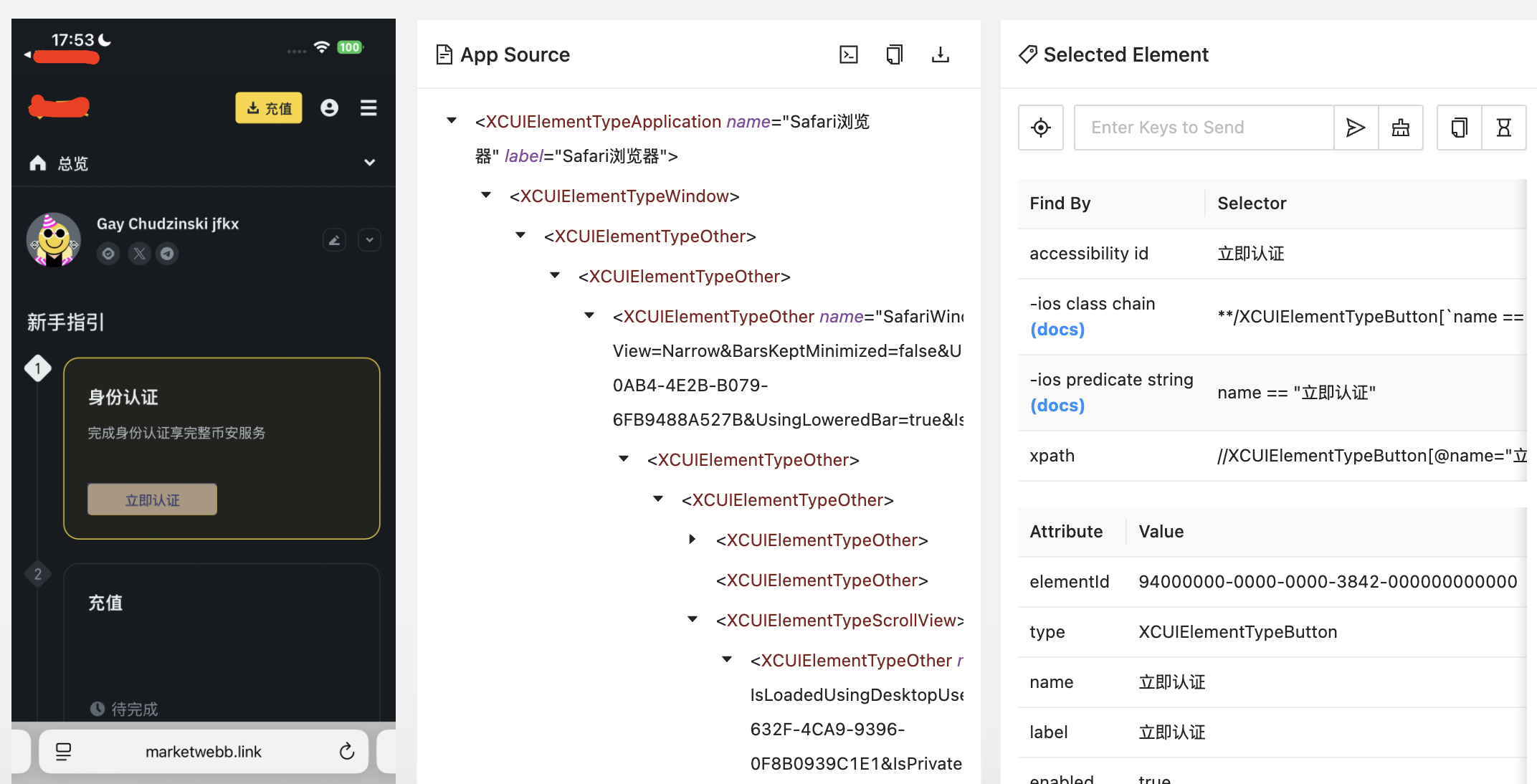Copy XML source to clipboard
The height and width of the screenshot is (784, 1537).
click(894, 54)
